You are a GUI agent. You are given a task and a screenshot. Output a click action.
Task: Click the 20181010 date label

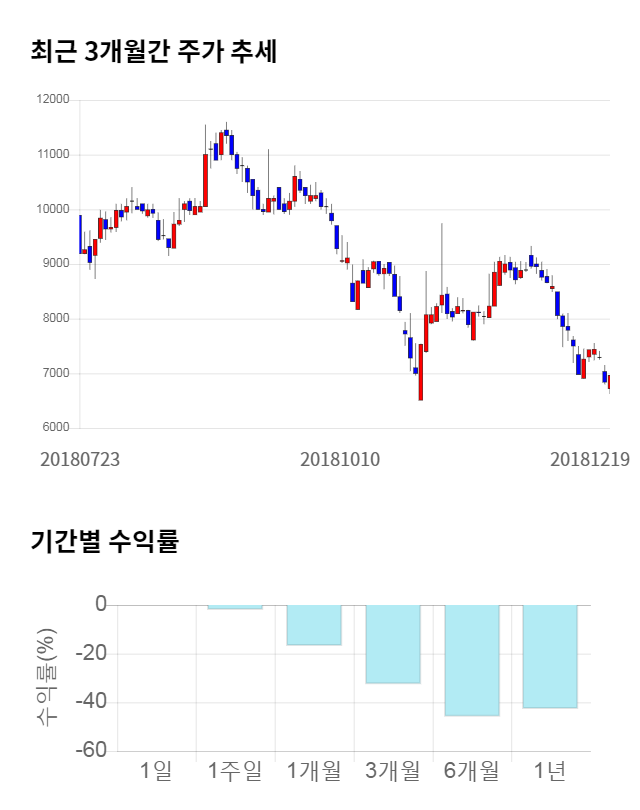pyautogui.click(x=340, y=460)
